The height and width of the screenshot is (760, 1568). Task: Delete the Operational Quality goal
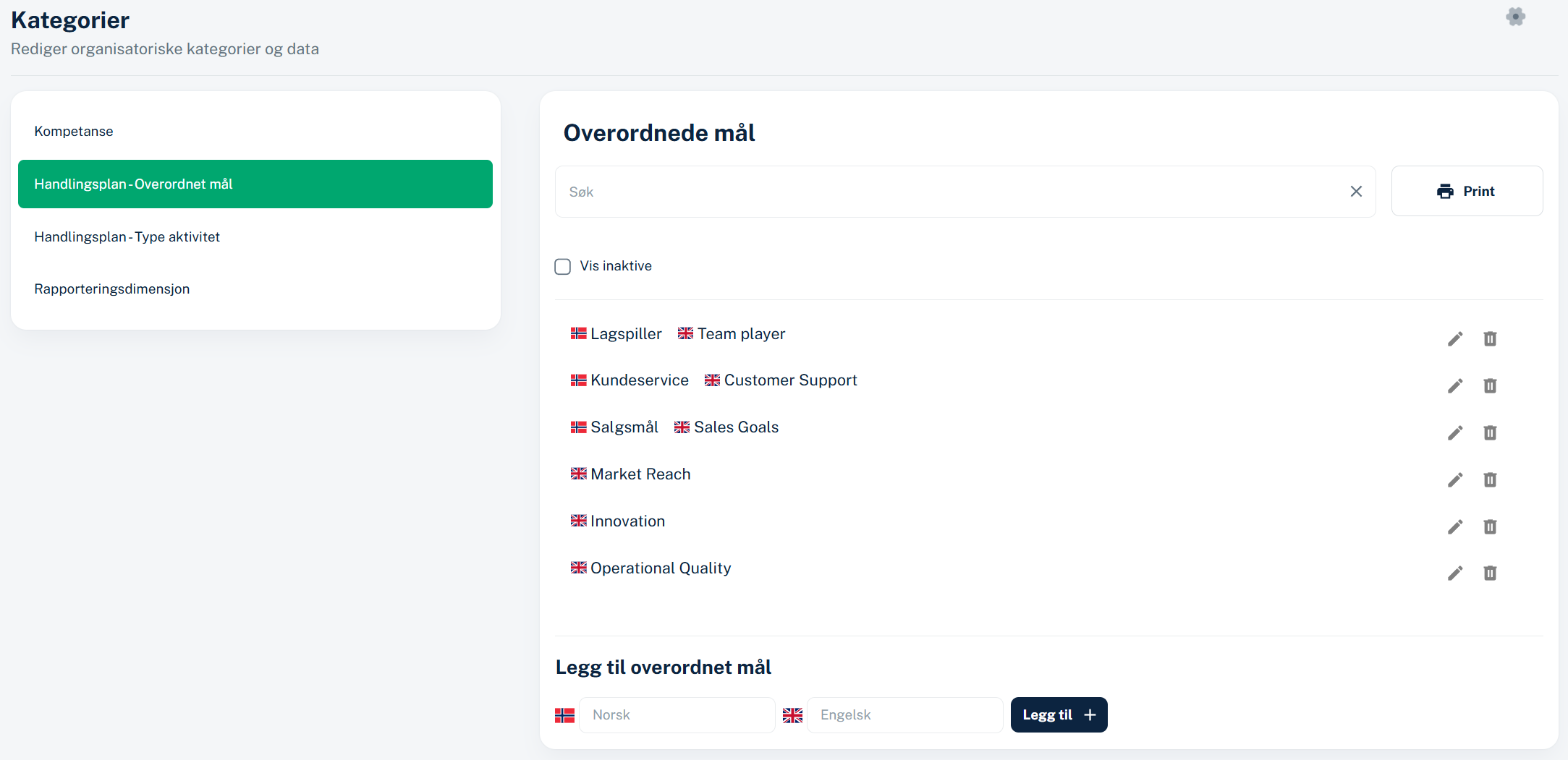point(1489,573)
